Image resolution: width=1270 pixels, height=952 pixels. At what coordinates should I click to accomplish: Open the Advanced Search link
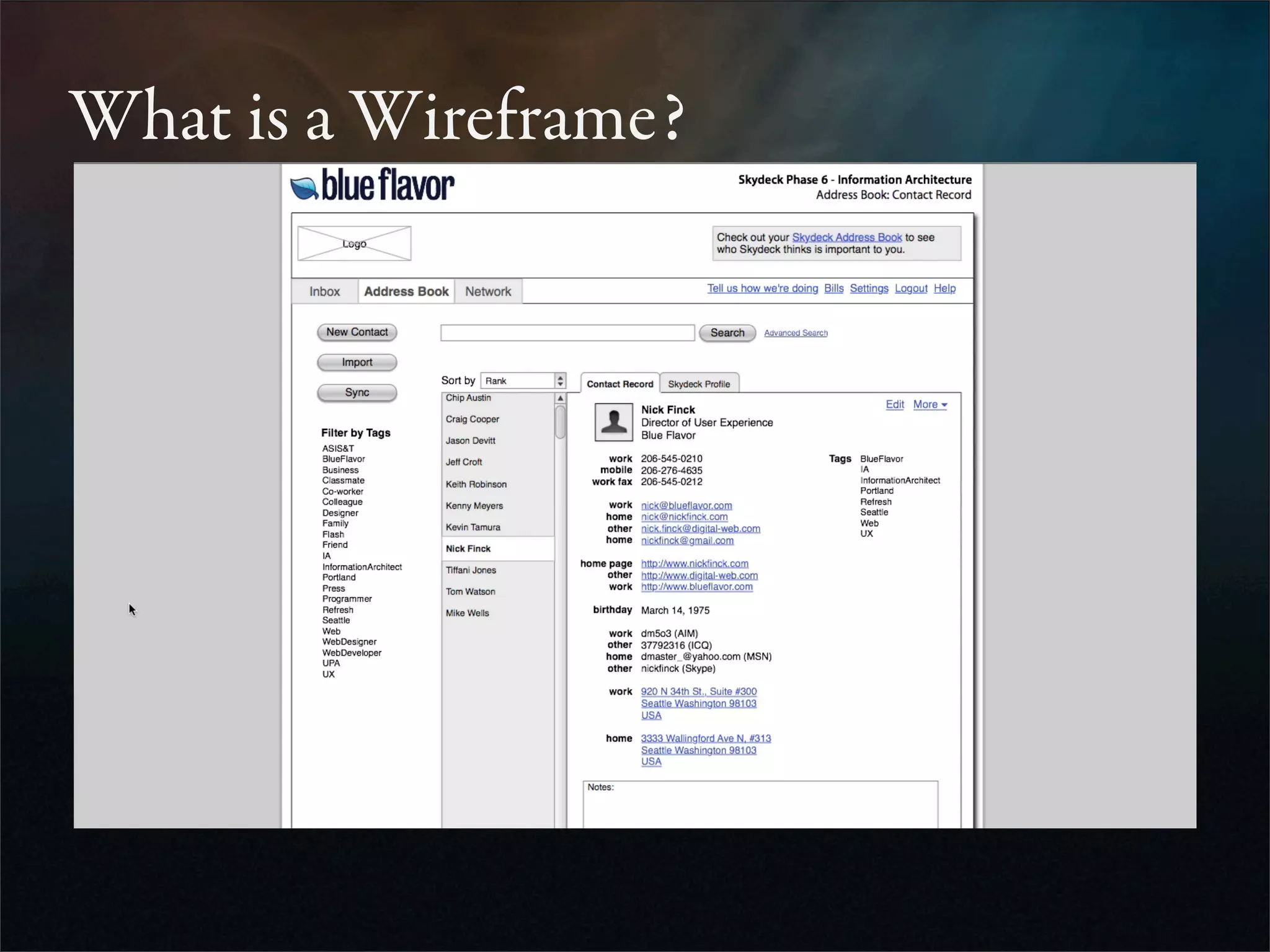pyautogui.click(x=796, y=333)
